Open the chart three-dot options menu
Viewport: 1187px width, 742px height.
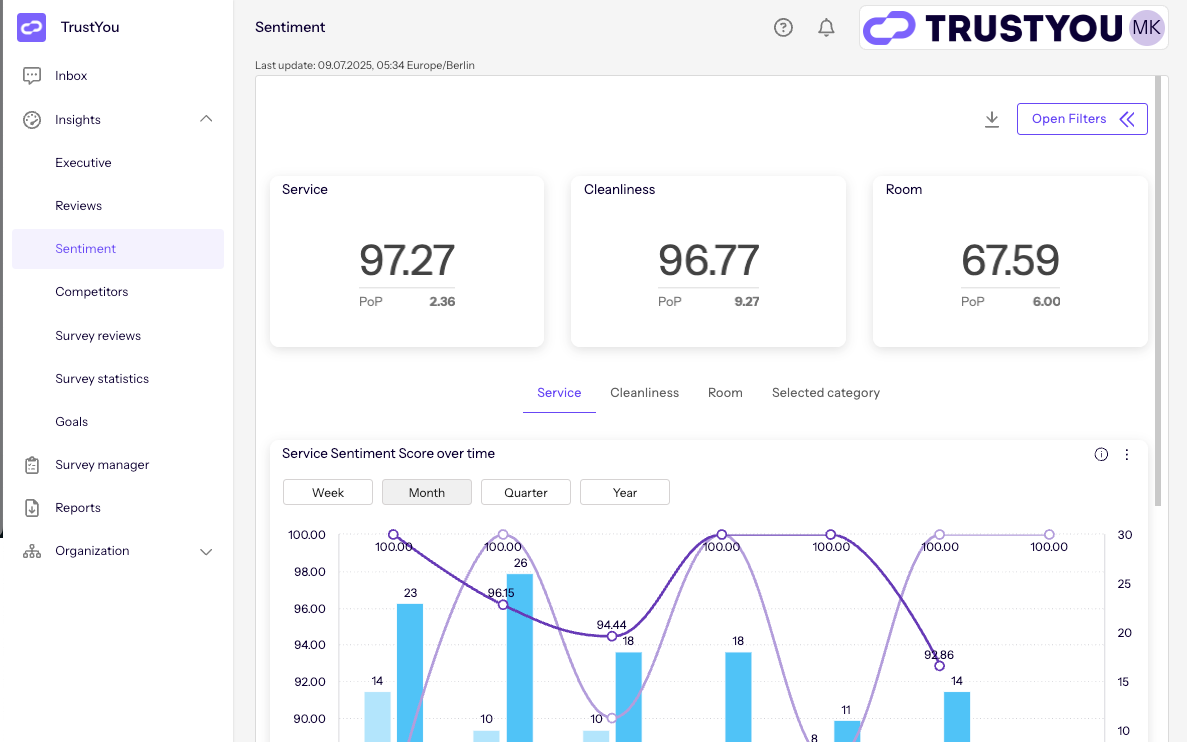1127,454
